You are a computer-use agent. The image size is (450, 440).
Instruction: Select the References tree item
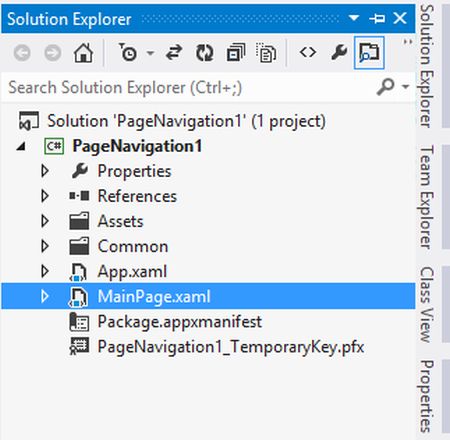coord(137,196)
